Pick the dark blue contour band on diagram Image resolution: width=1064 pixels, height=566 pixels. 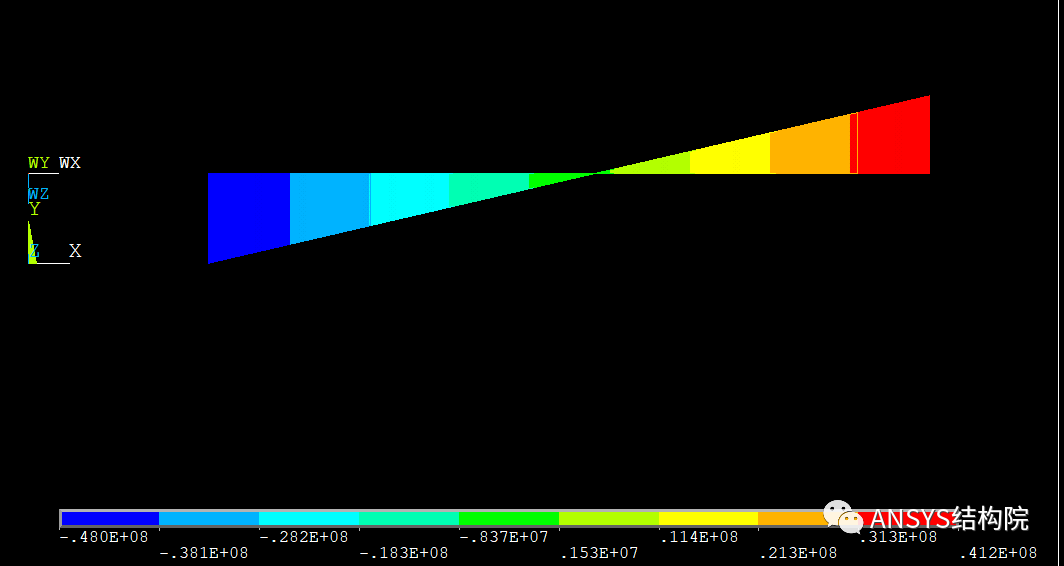pyautogui.click(x=248, y=212)
